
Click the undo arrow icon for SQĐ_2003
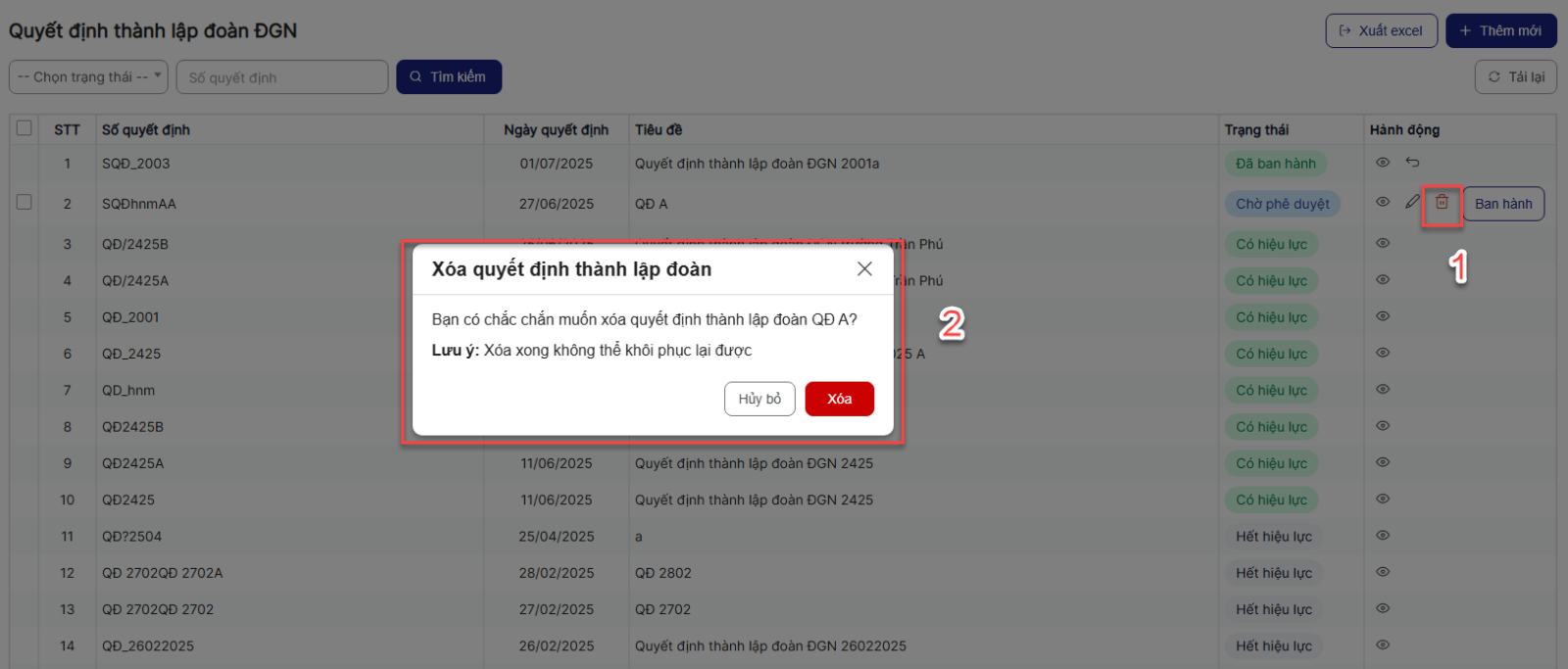pyautogui.click(x=1412, y=163)
